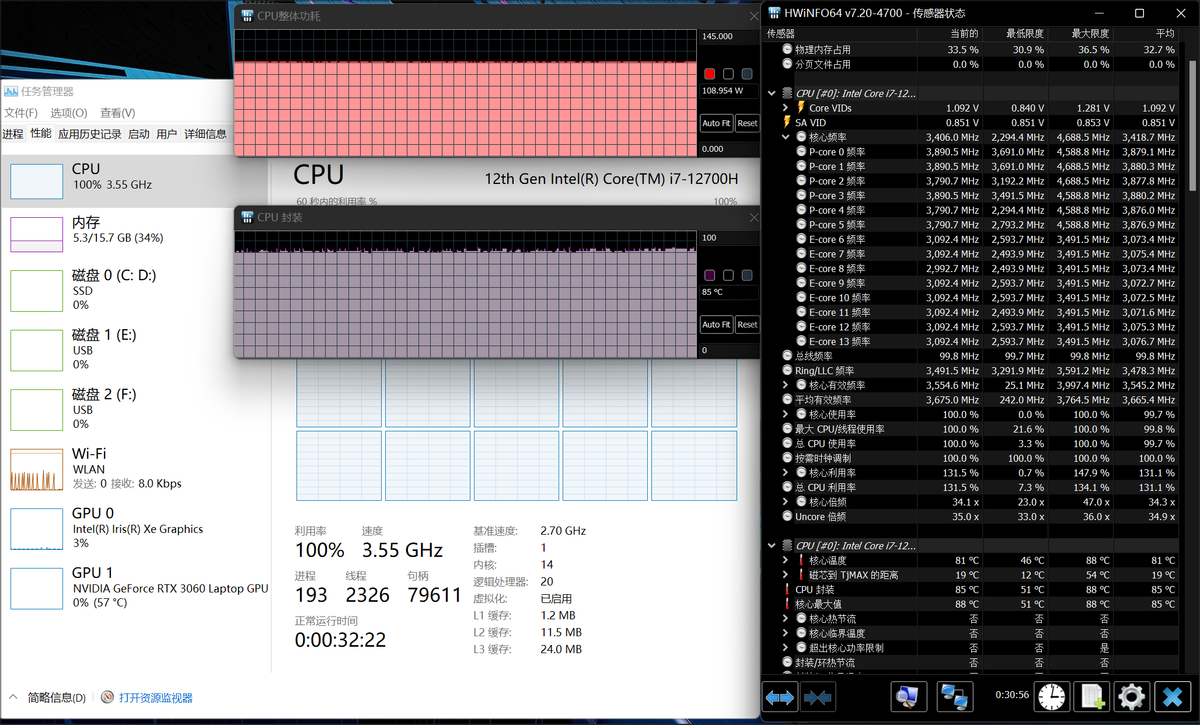The image size is (1200, 725).
Task: Click the blue X close-sensors icon in HWiNFO
Action: point(1171,697)
